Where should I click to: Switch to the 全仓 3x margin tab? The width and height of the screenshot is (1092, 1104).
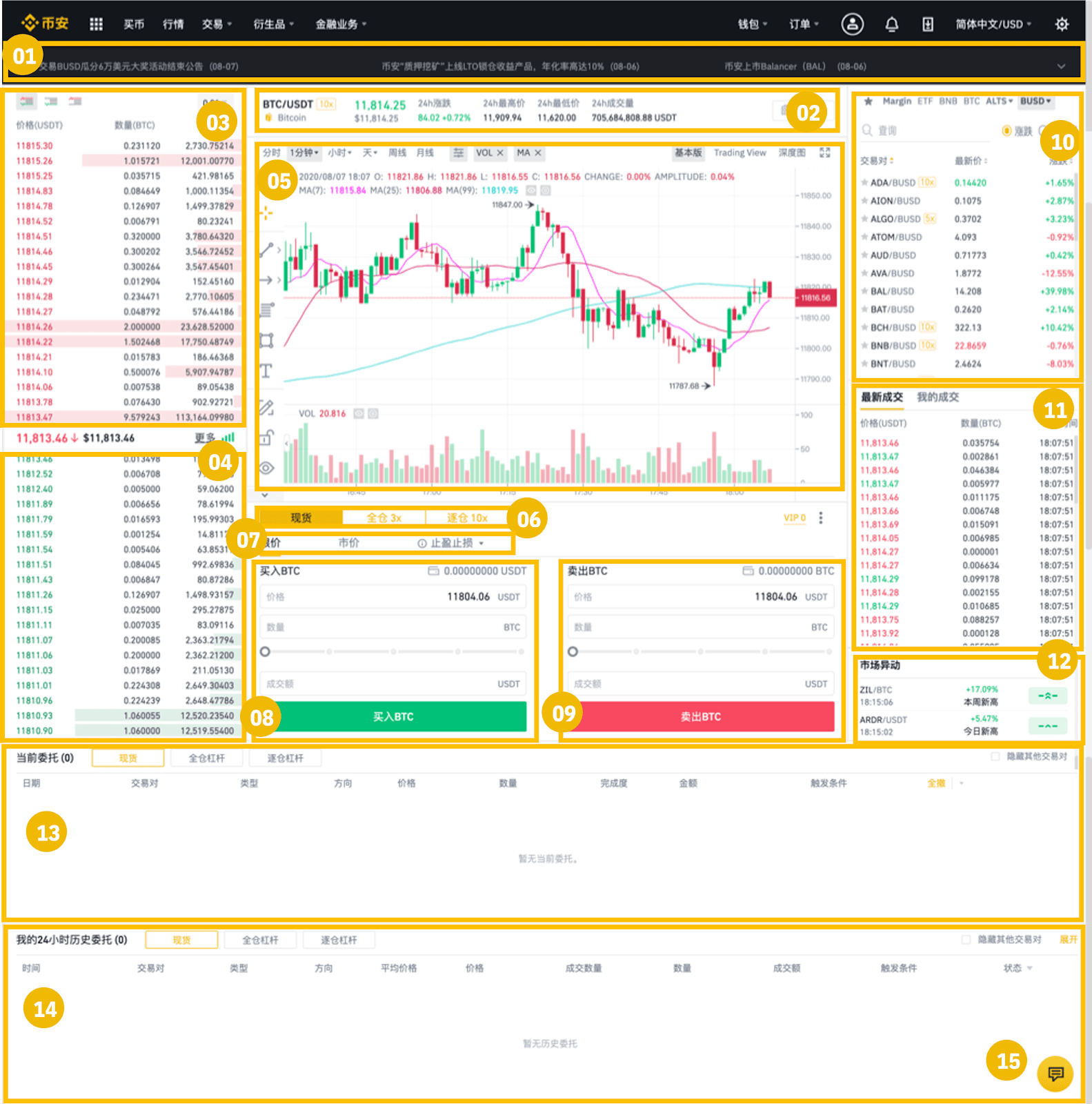[384, 518]
